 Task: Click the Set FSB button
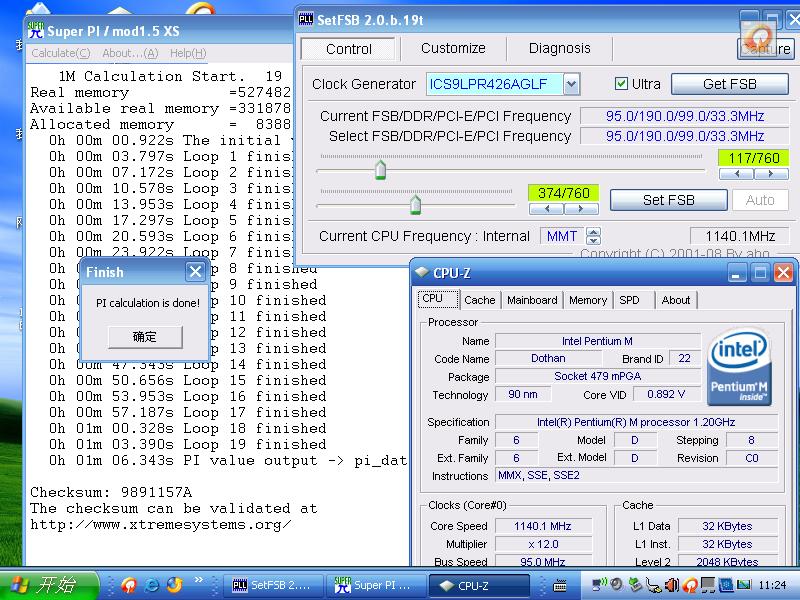pos(668,200)
